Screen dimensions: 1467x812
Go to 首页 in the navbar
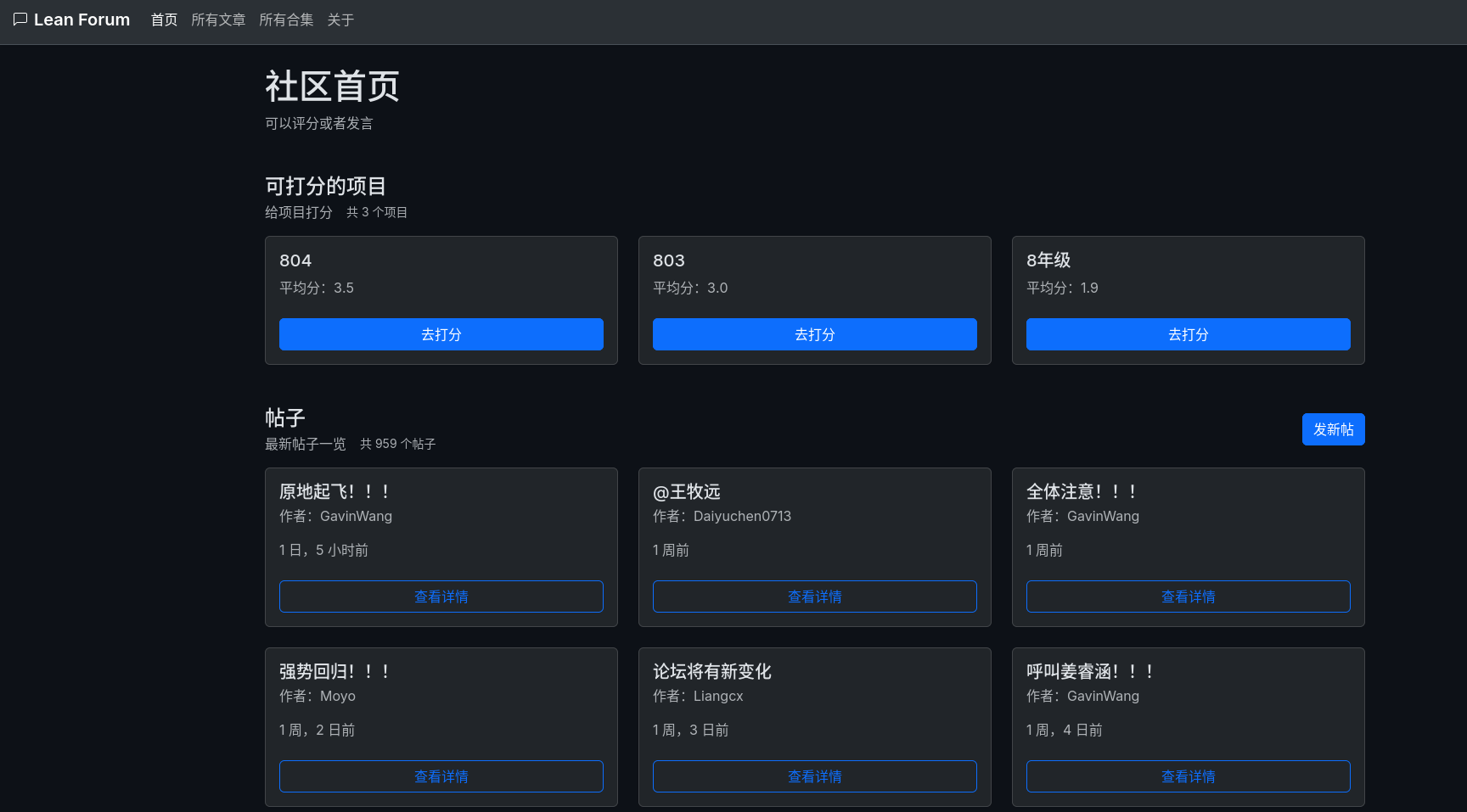point(164,20)
